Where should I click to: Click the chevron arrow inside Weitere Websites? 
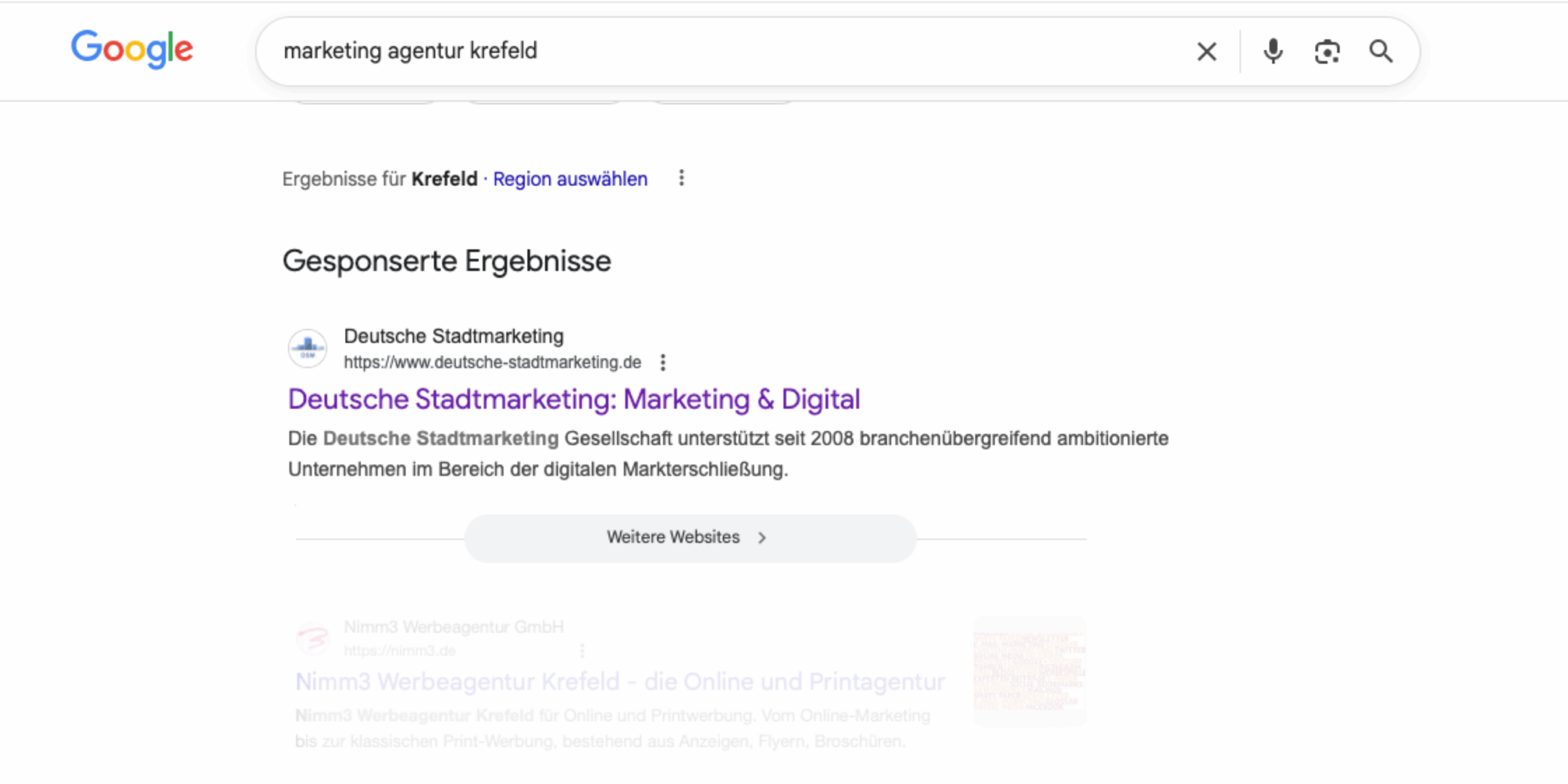(x=763, y=537)
